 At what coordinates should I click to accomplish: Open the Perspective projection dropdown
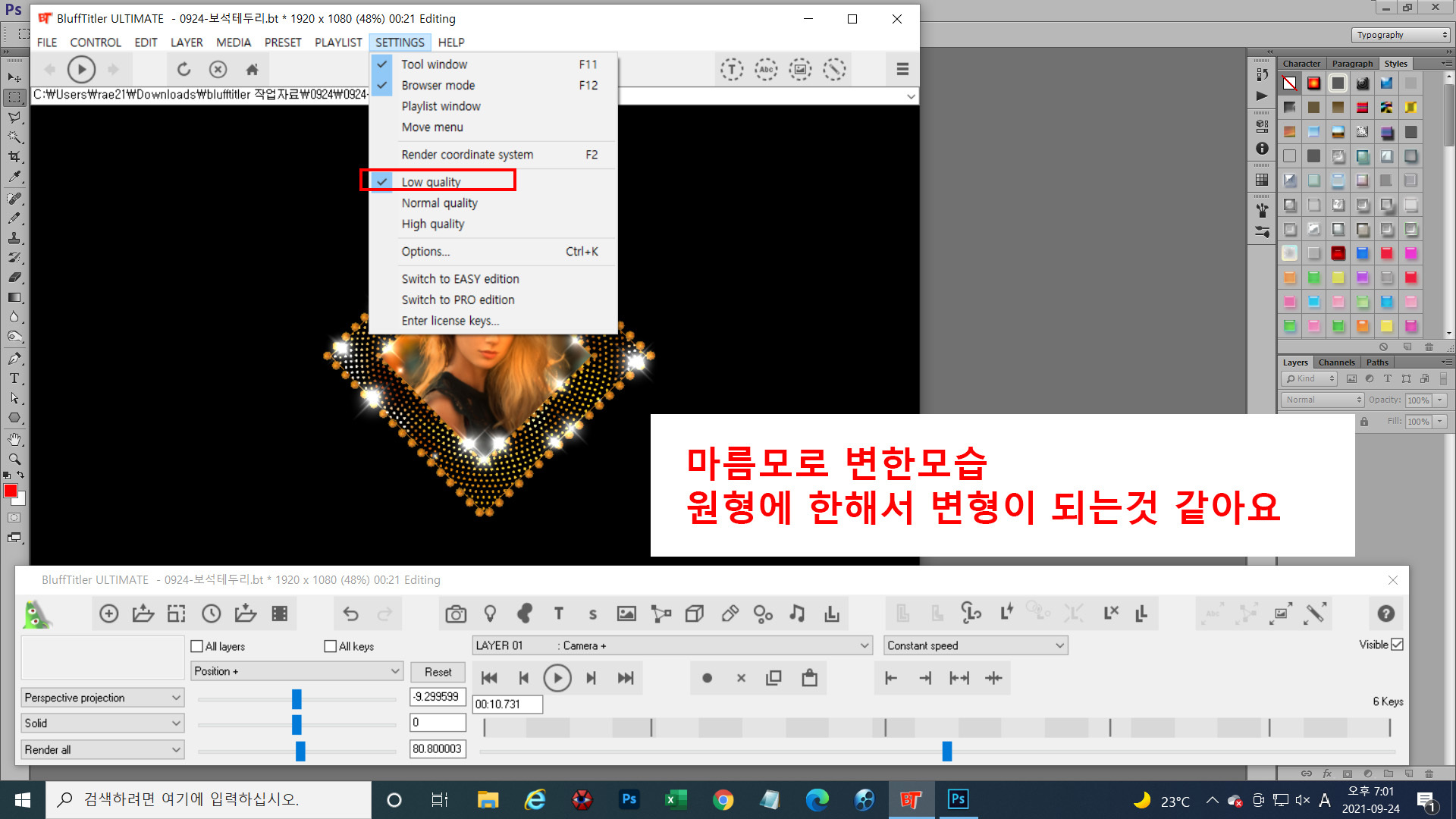coord(102,698)
